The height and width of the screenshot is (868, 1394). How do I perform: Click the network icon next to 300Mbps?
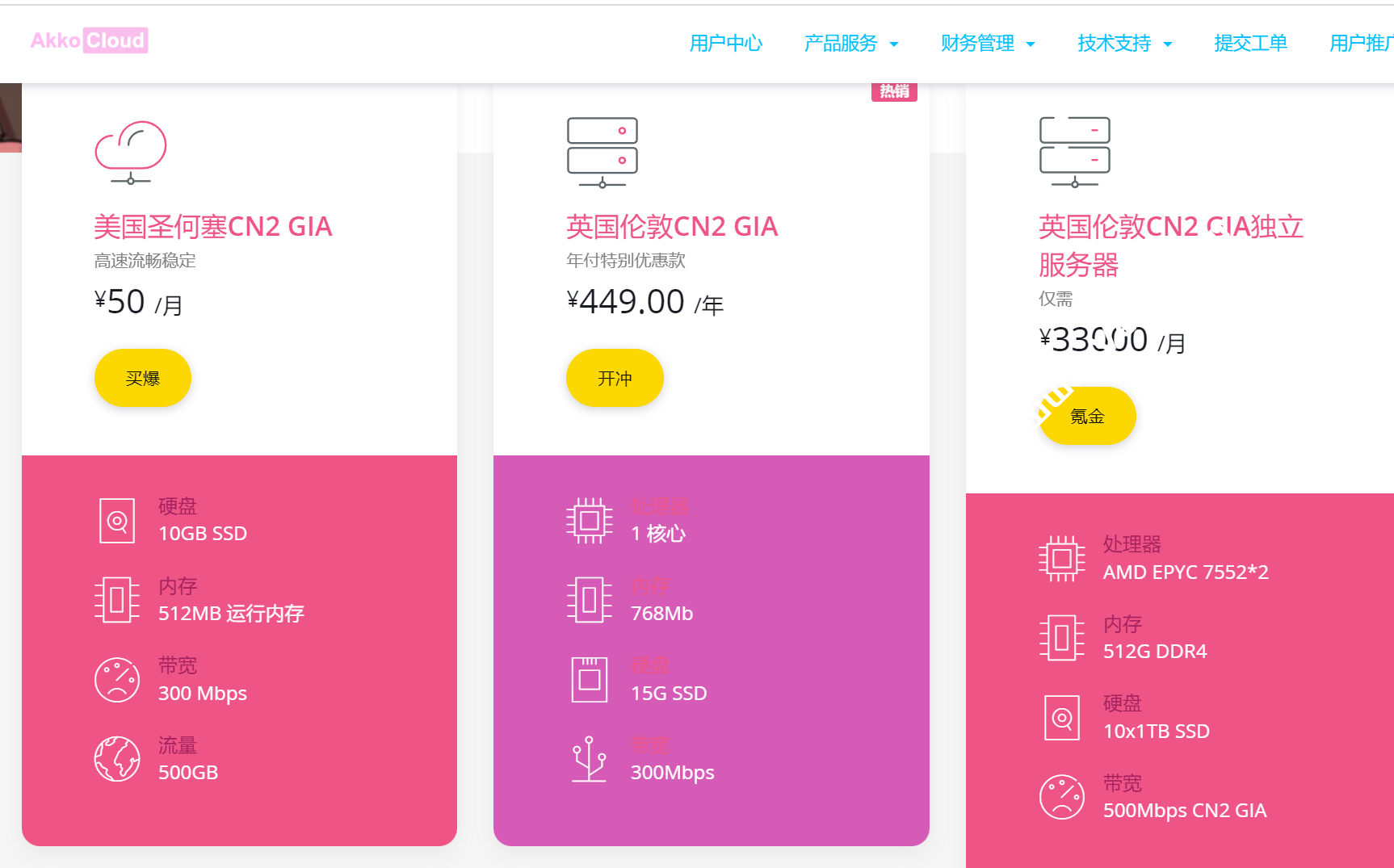click(589, 759)
